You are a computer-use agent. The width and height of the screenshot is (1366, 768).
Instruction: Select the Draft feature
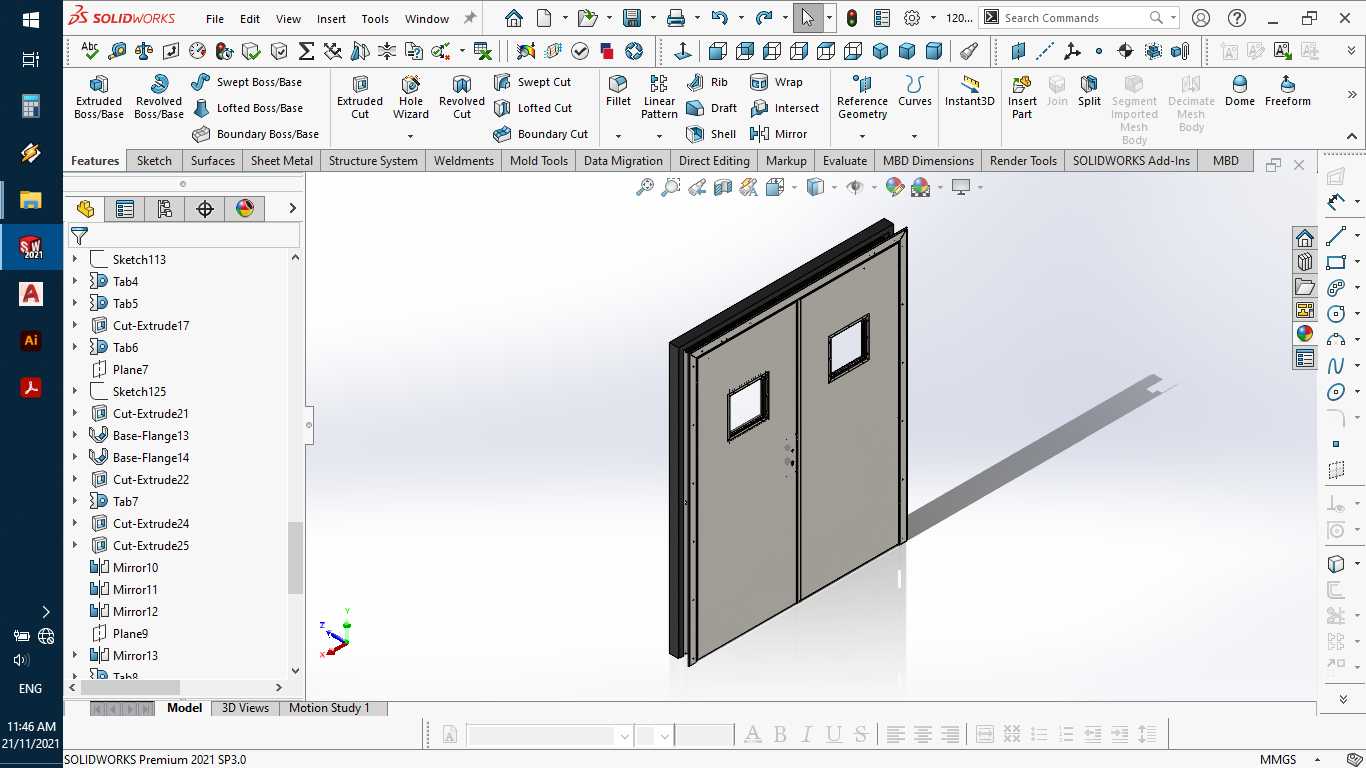coord(712,108)
